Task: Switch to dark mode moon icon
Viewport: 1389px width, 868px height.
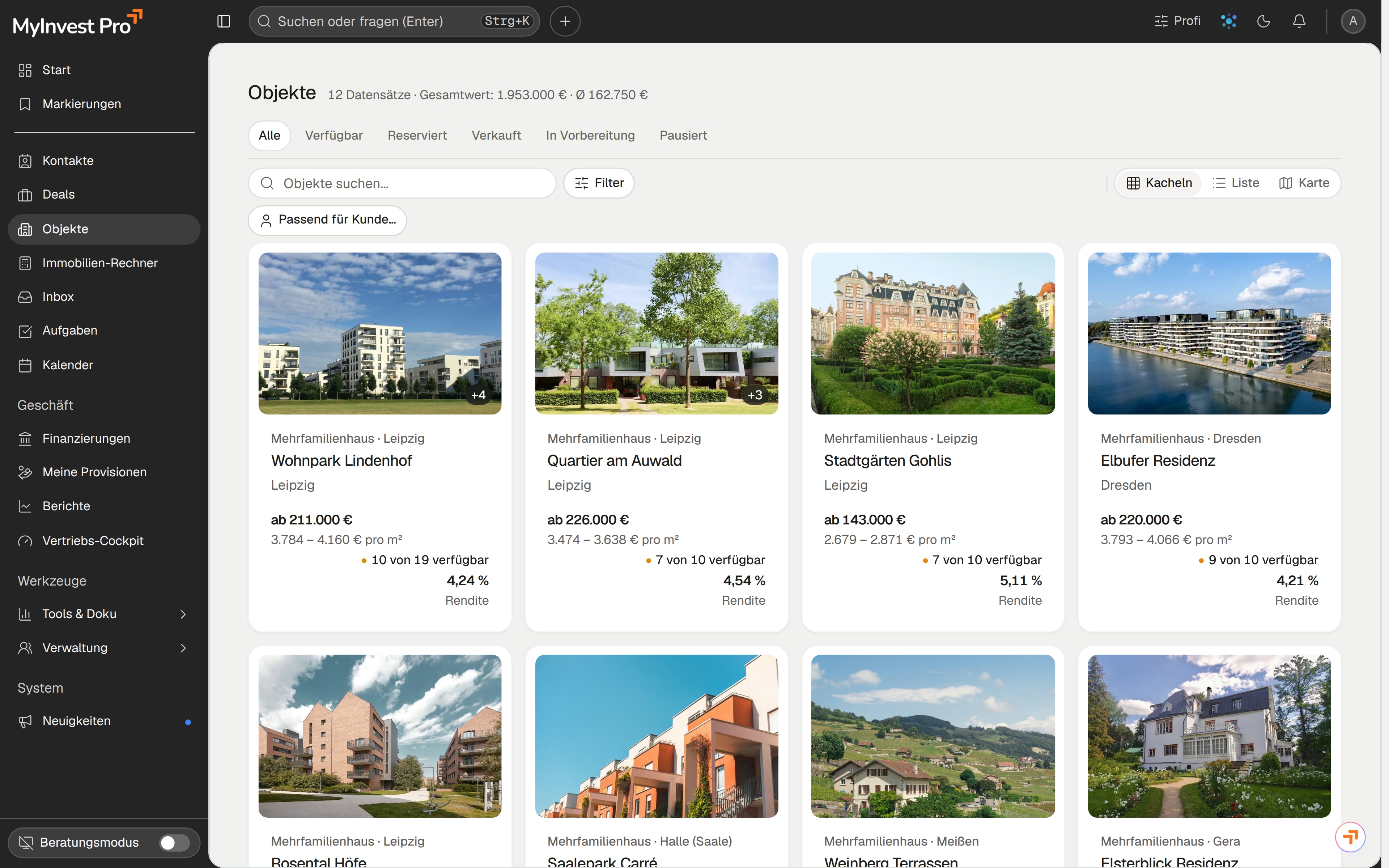Action: point(1263,21)
